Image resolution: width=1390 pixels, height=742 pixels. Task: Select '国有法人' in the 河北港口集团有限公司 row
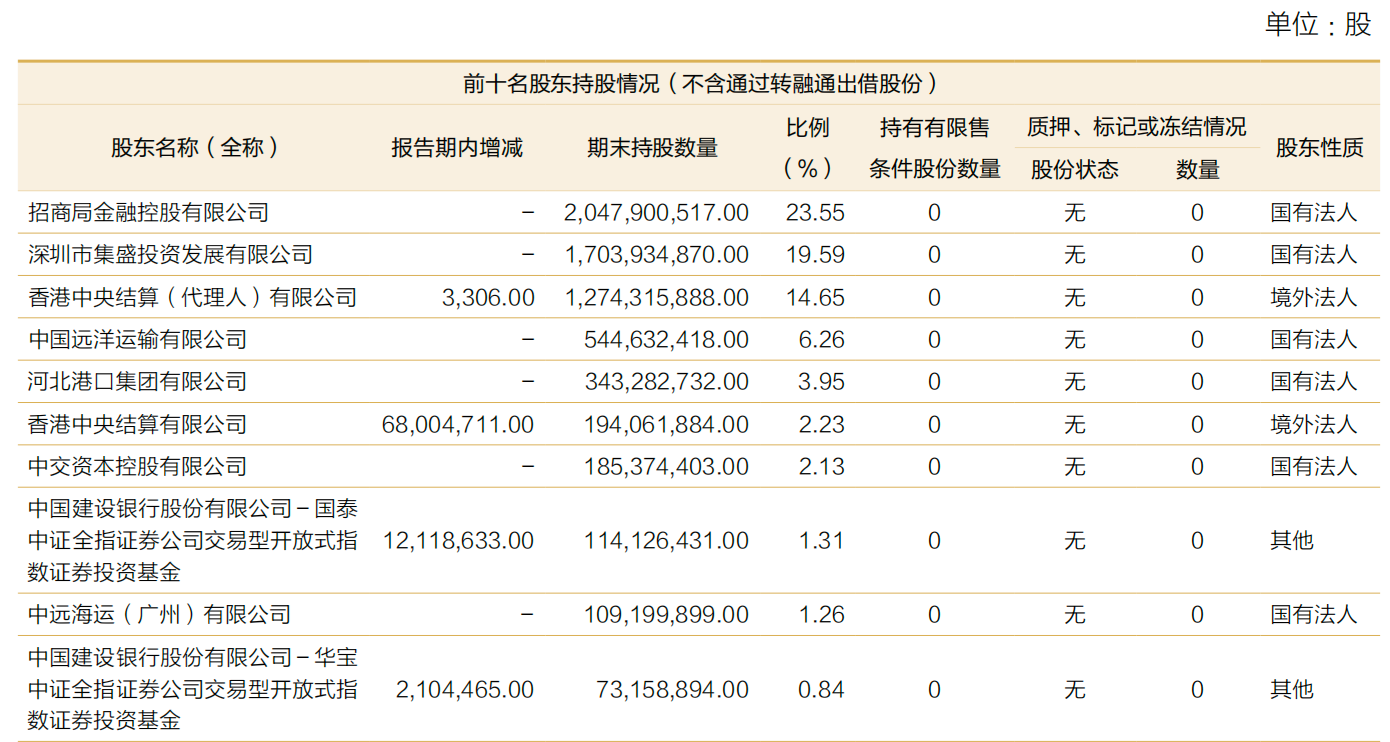[x=1314, y=382]
